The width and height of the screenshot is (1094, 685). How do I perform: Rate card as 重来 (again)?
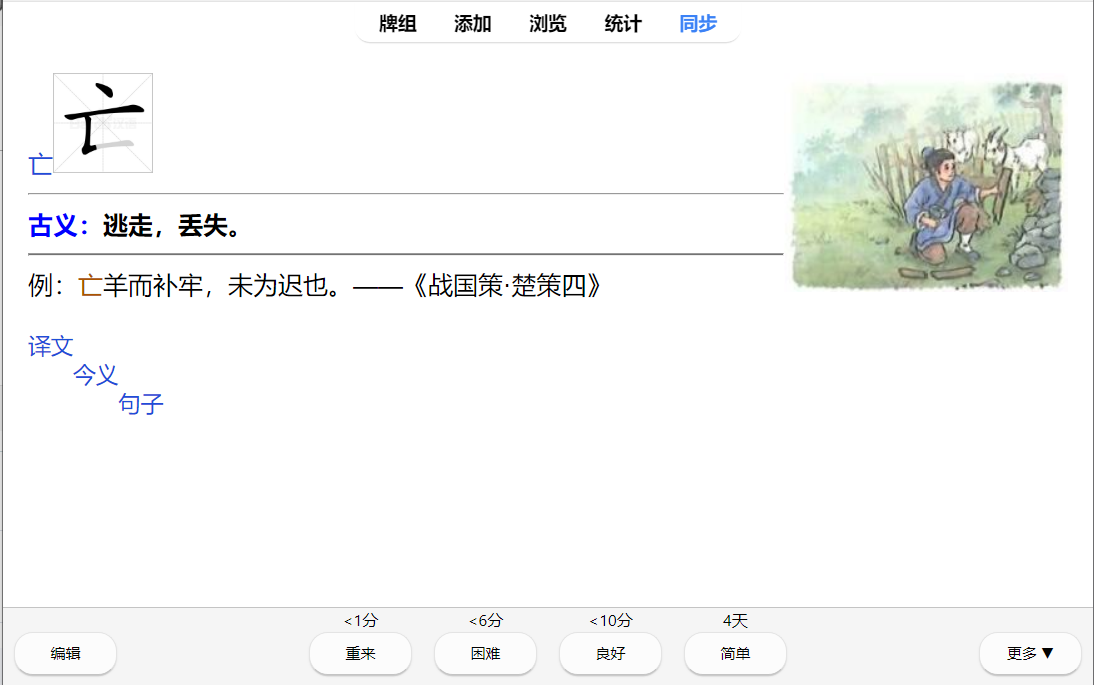point(361,654)
